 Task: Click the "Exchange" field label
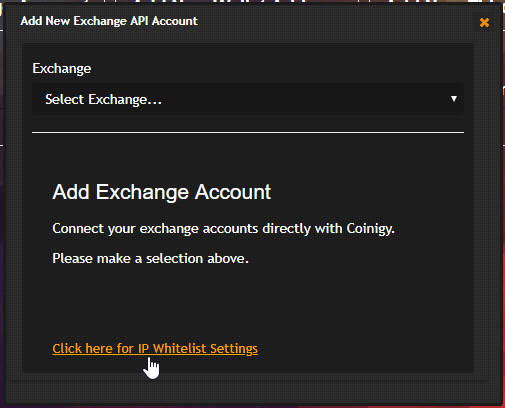(x=62, y=69)
